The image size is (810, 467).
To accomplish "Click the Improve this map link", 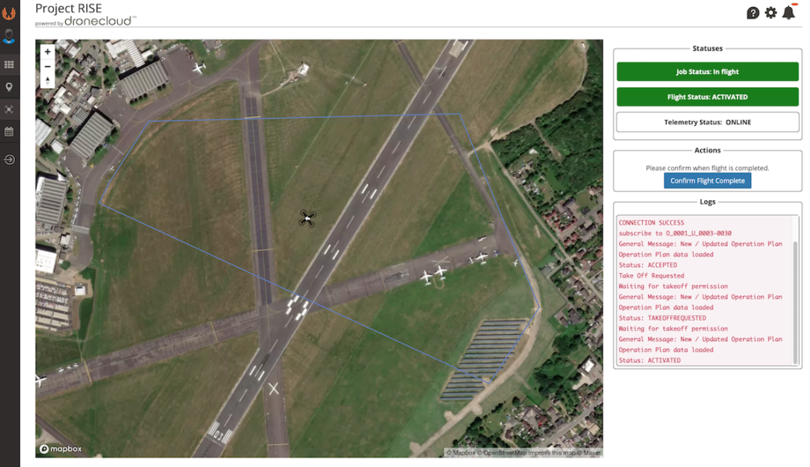I will [554, 453].
